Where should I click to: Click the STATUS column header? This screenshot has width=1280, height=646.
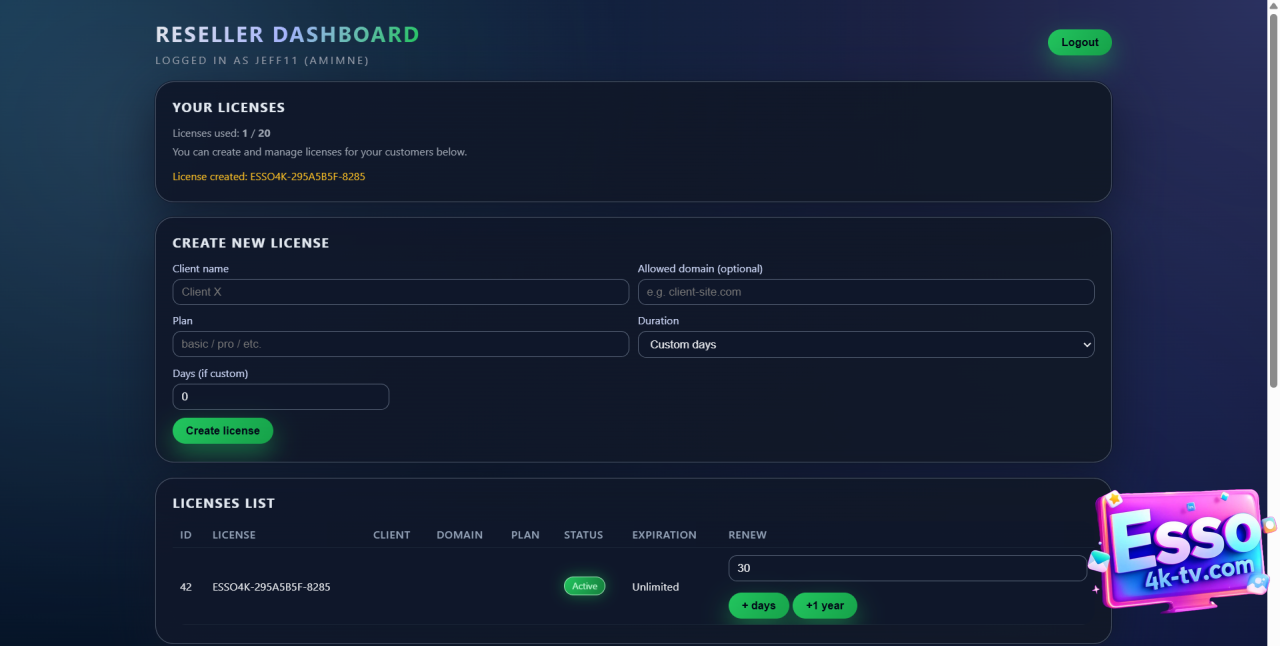click(x=583, y=535)
